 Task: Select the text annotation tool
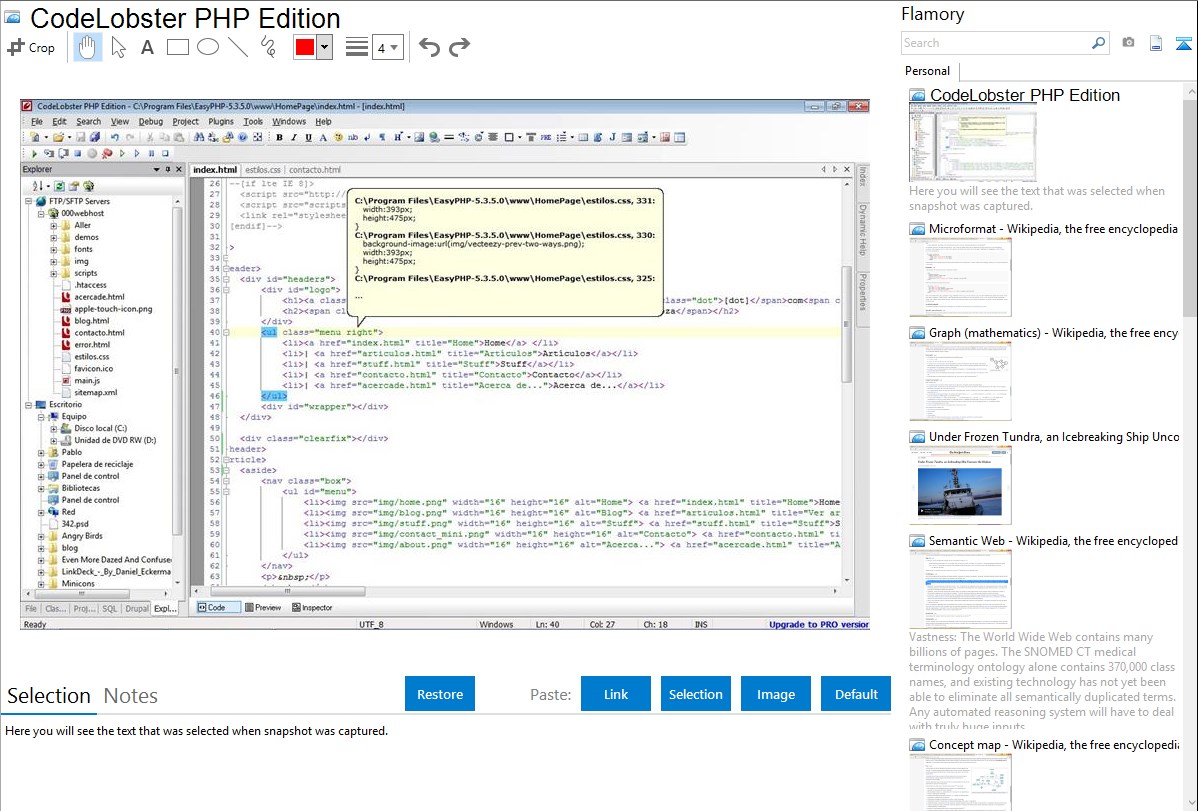(147, 47)
